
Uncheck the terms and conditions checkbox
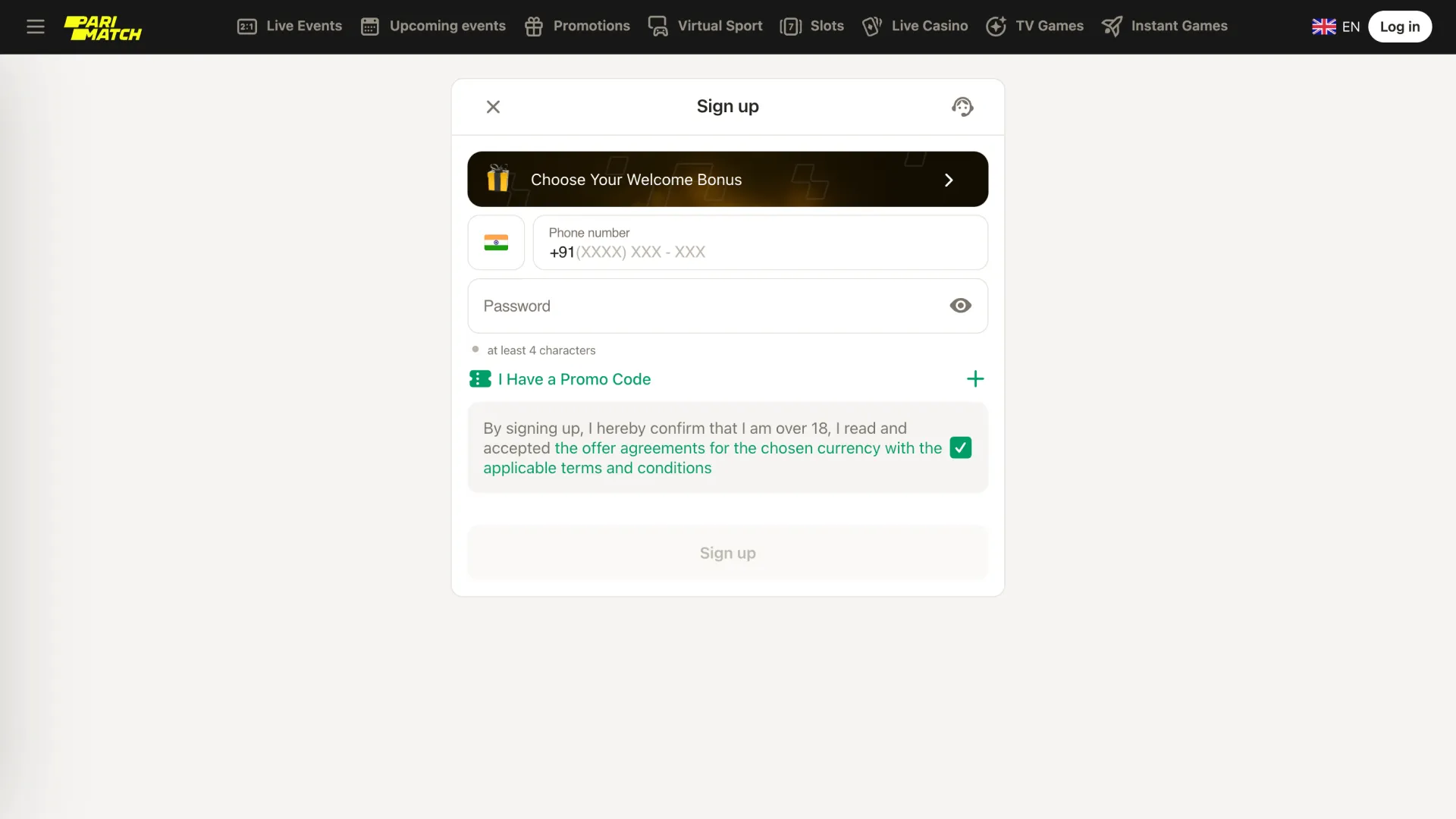coord(960,447)
